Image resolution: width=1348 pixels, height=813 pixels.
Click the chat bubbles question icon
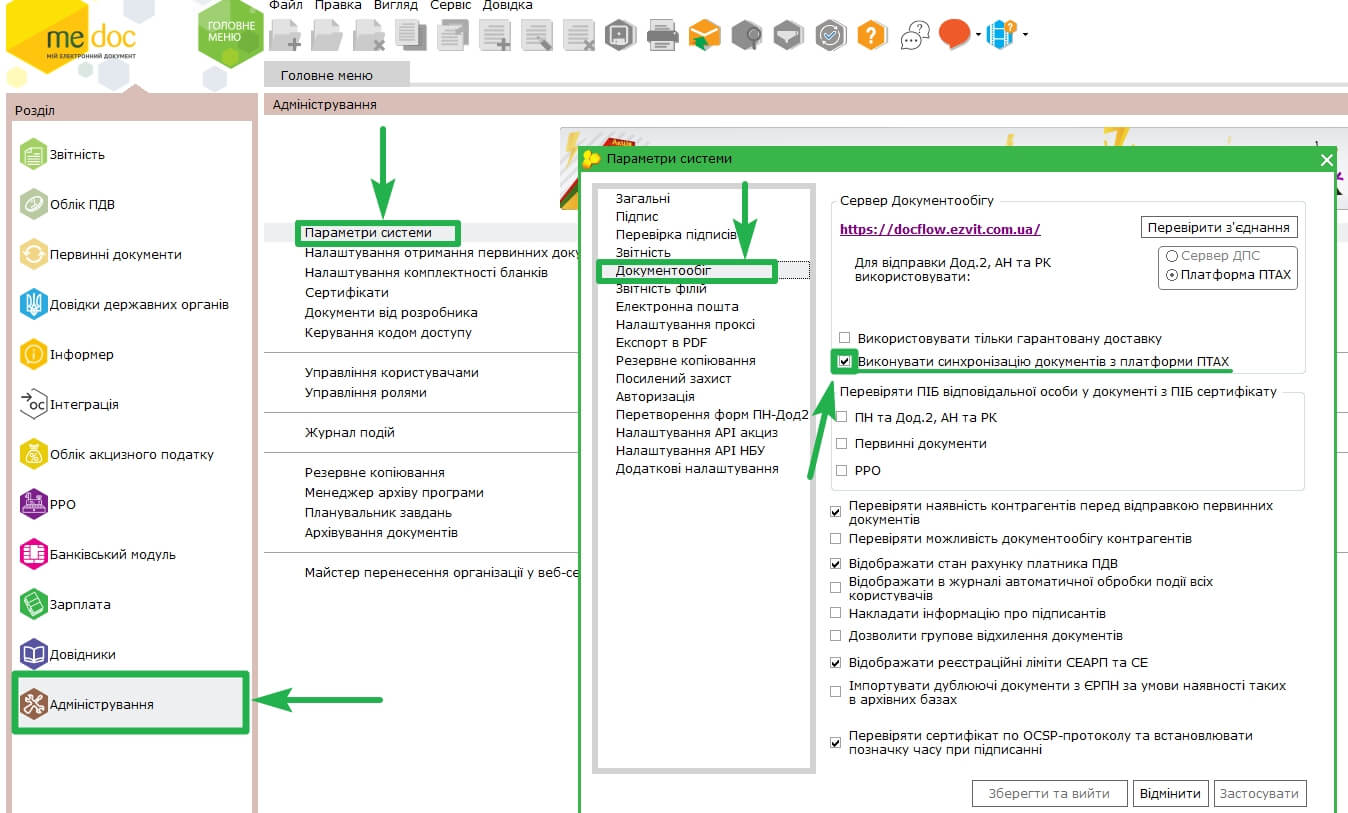click(x=915, y=36)
